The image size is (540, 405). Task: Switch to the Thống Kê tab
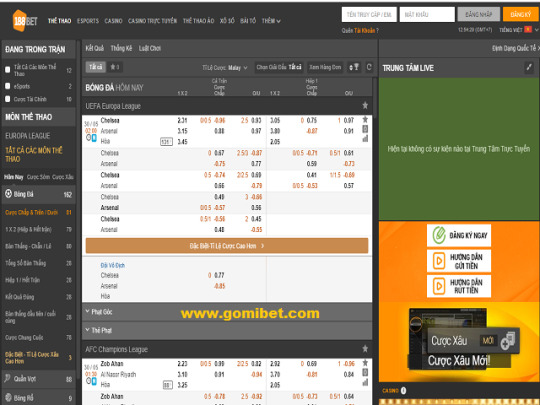(x=121, y=48)
